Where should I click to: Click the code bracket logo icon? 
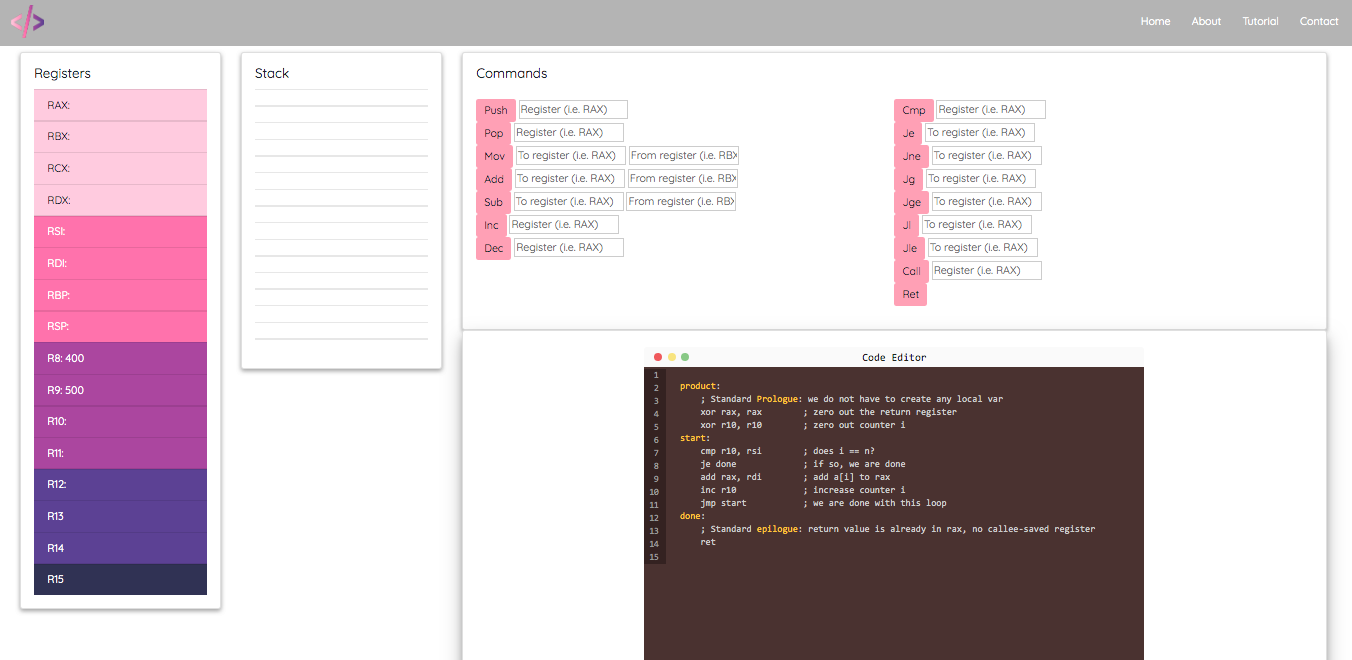(28, 21)
